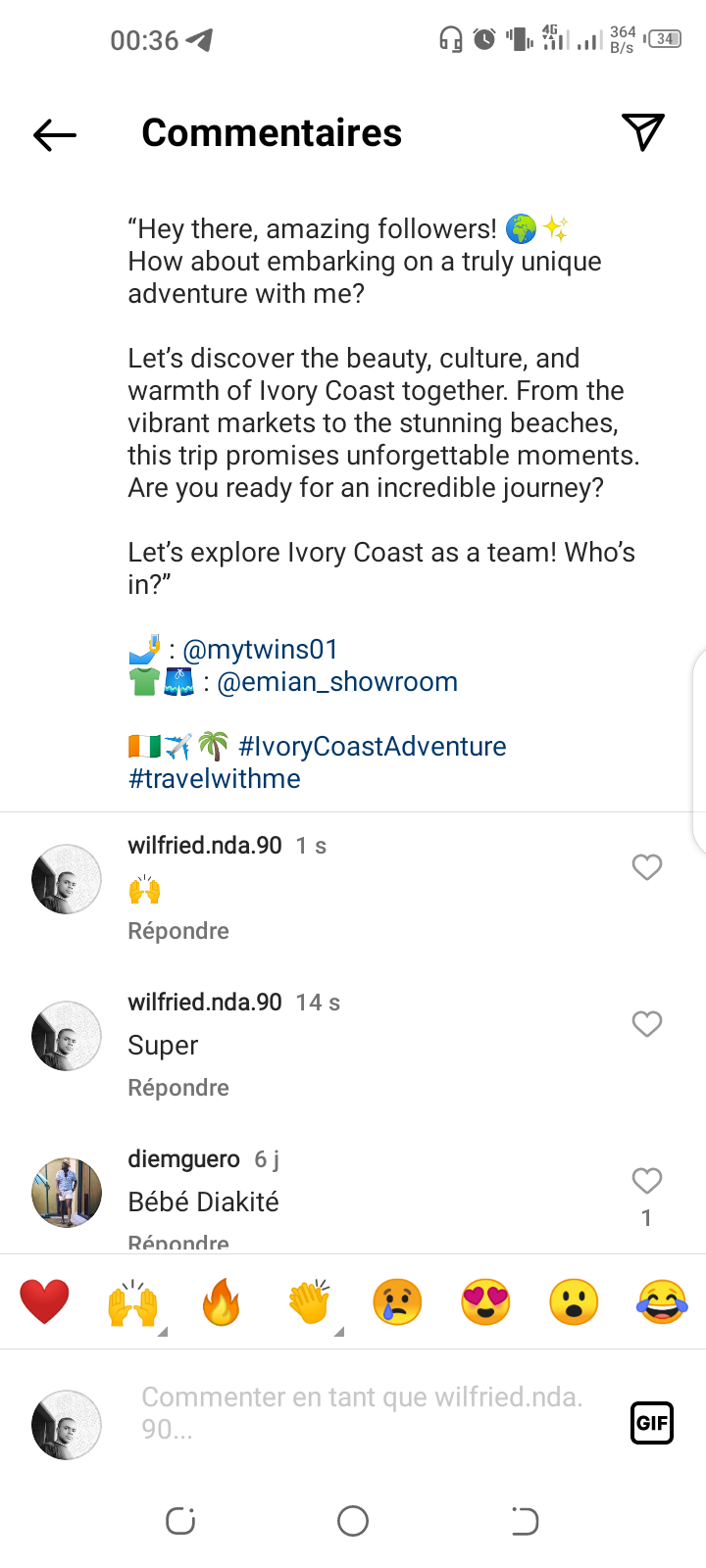Image resolution: width=706 pixels, height=1568 pixels.
Task: Open diemguero's profile picture
Action: tap(67, 1193)
